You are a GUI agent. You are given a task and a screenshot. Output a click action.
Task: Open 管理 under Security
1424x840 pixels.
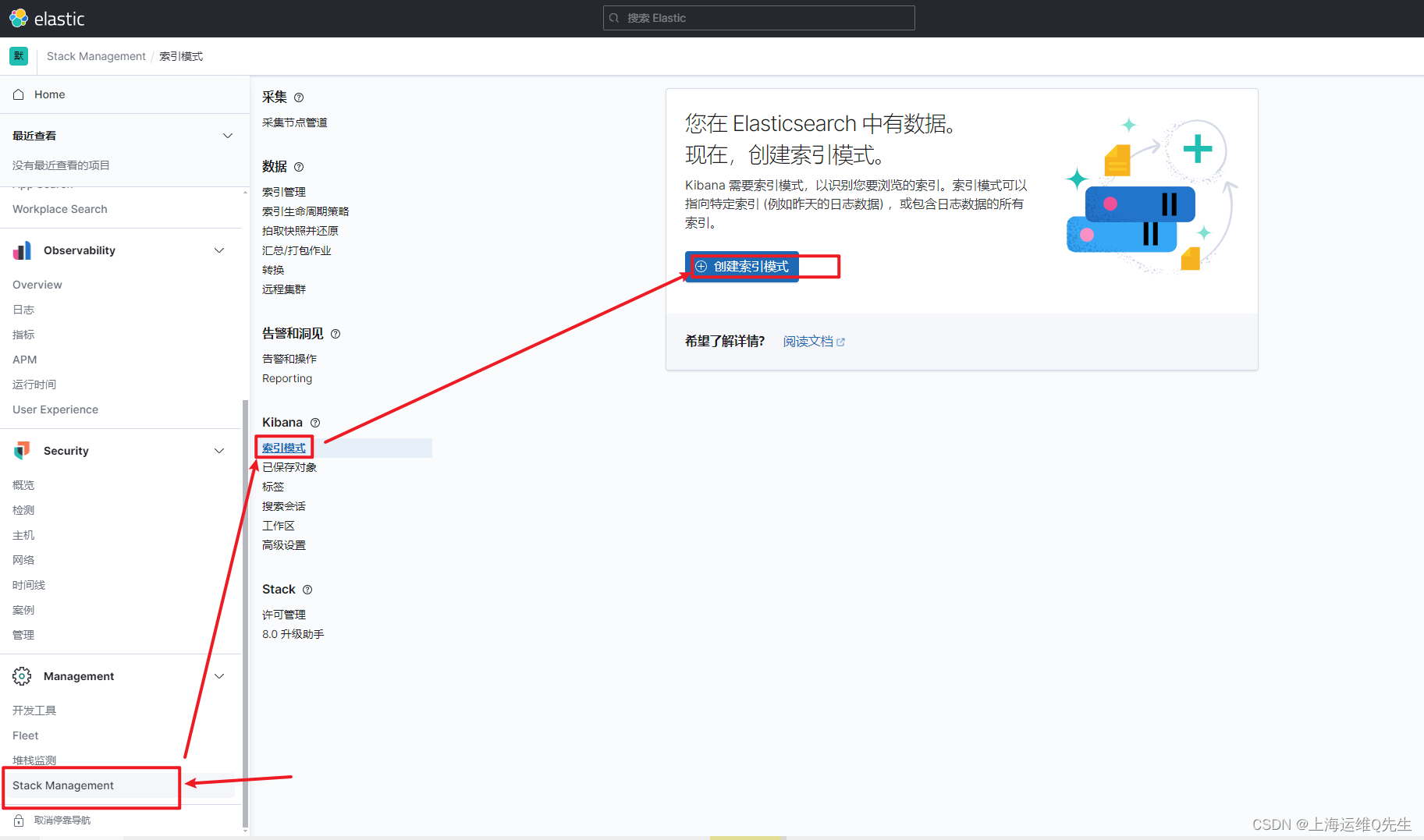coord(23,635)
